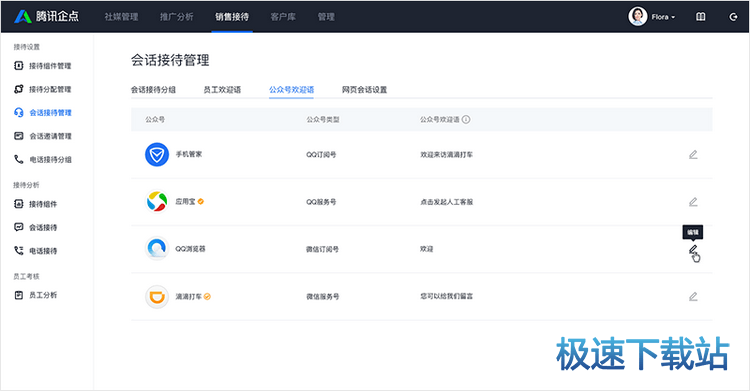Click the 点击发起人工客服 greeting text
The height and width of the screenshot is (391, 750).
click(x=446, y=202)
